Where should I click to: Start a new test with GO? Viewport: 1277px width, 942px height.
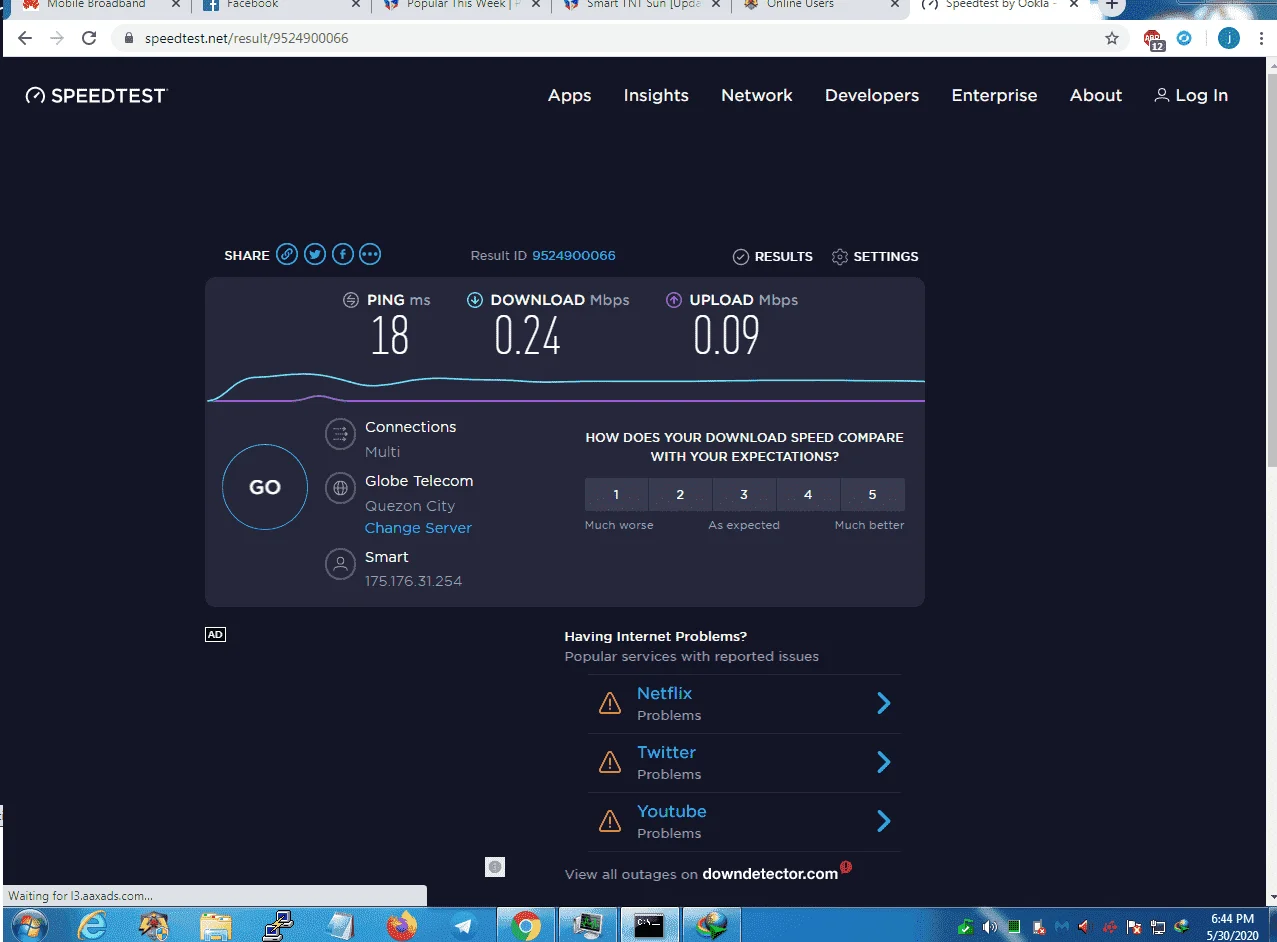pyautogui.click(x=265, y=487)
